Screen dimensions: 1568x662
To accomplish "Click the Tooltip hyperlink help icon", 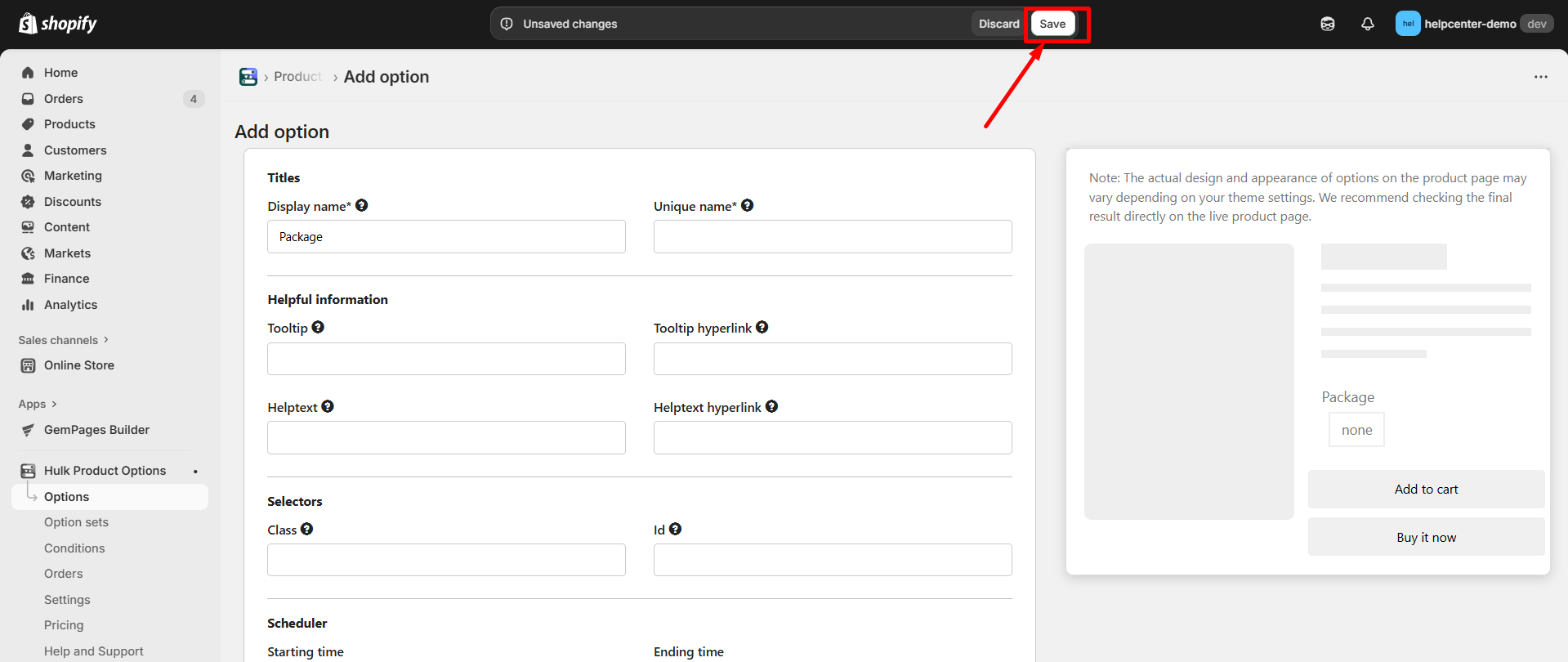I will [762, 328].
